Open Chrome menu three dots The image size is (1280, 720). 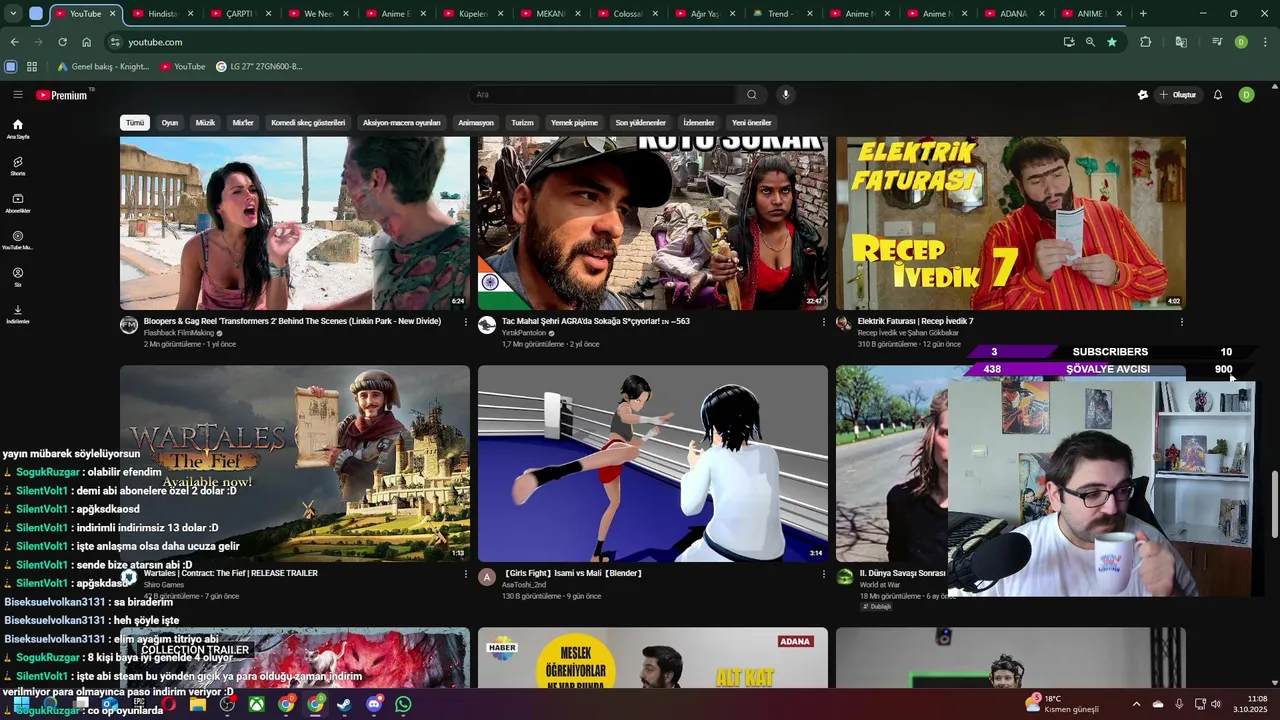click(x=1266, y=42)
